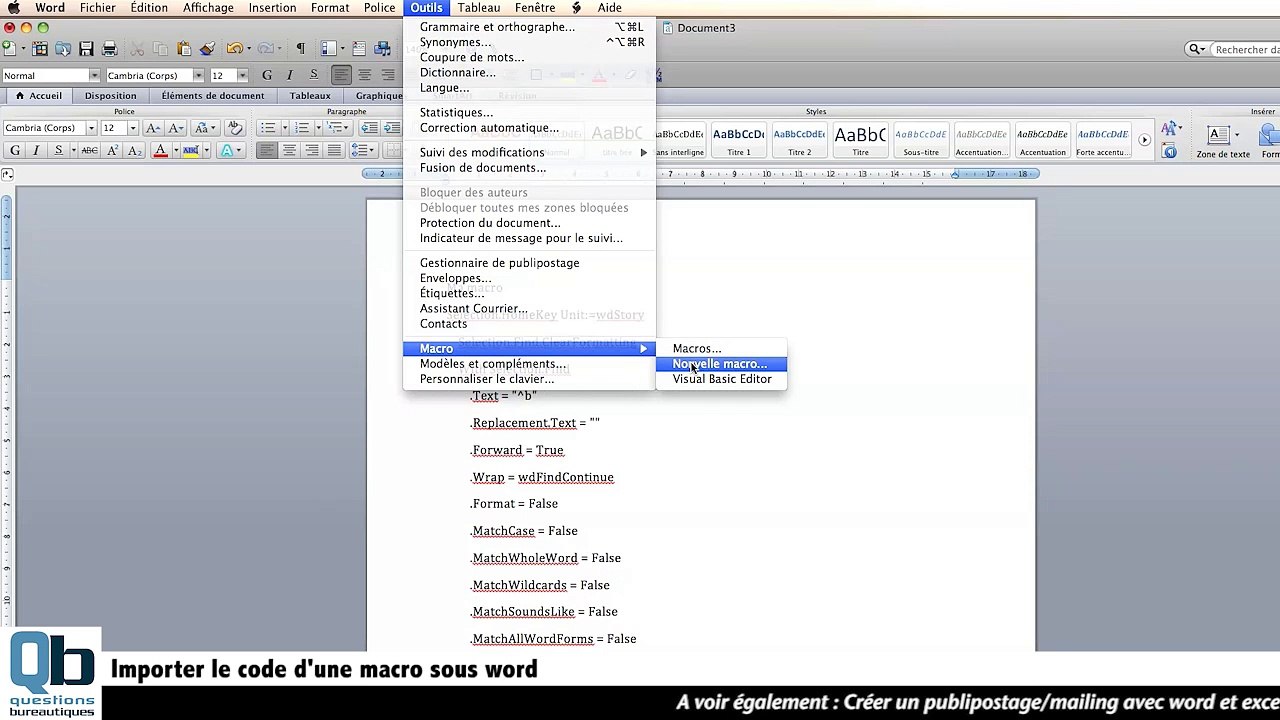Apply the Sans interligne style
1280x720 pixels.
680,141
